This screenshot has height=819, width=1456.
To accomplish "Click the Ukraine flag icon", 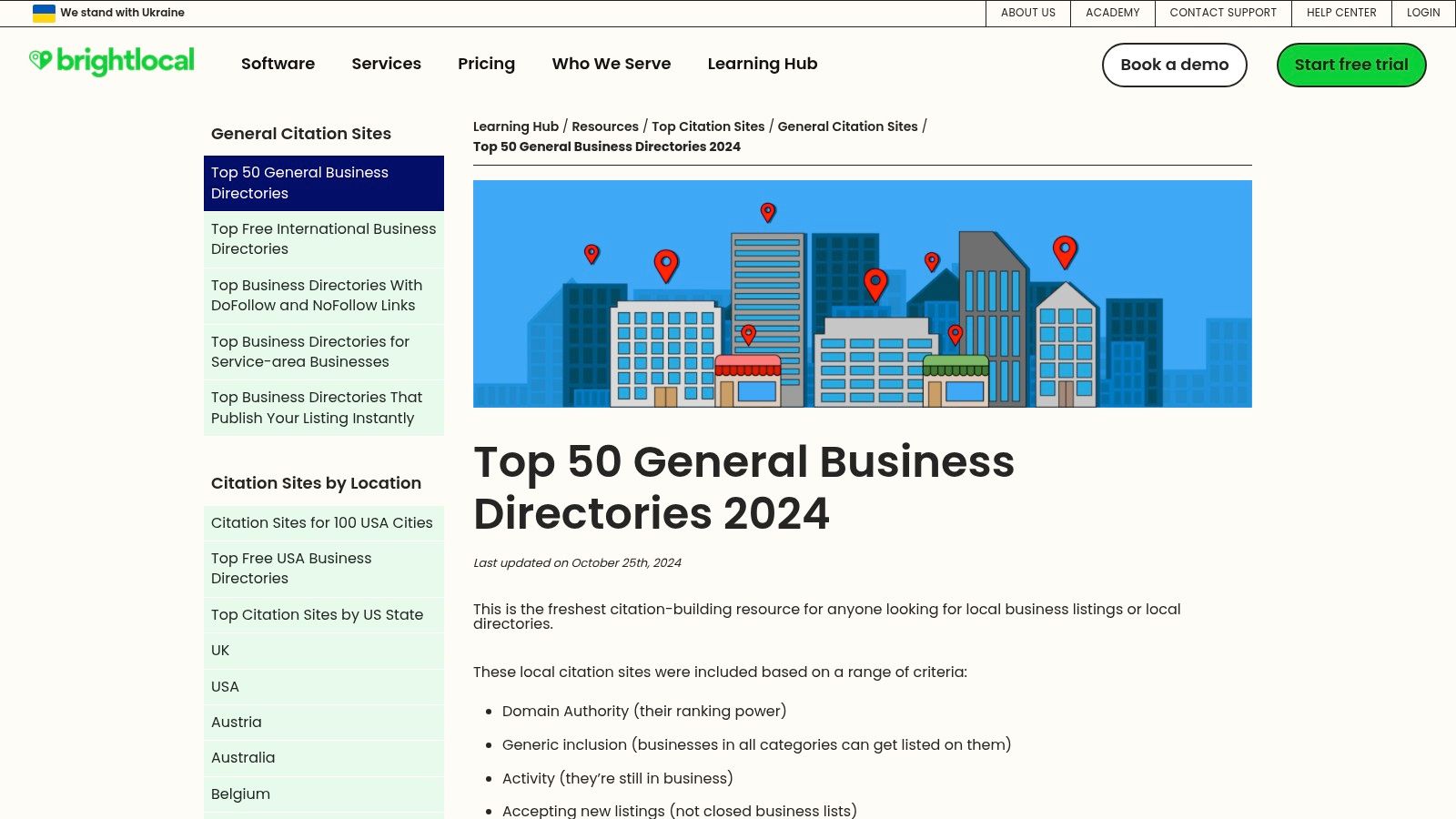I will pyautogui.click(x=44, y=13).
